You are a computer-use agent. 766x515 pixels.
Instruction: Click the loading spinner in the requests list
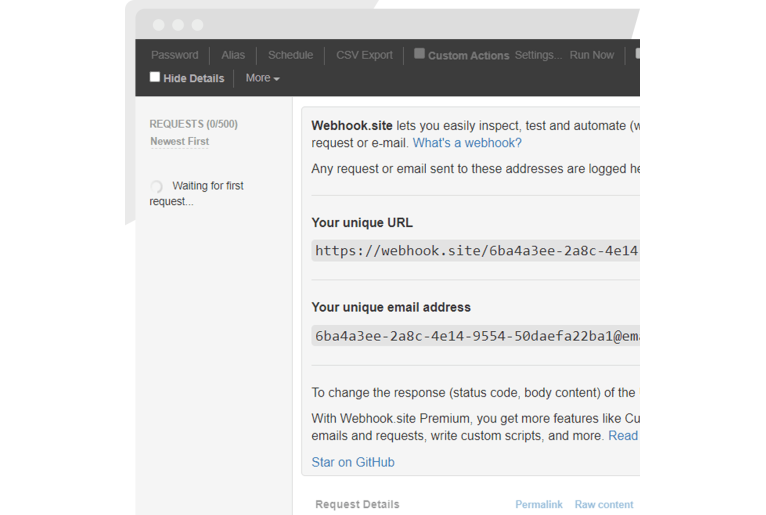click(x=156, y=187)
